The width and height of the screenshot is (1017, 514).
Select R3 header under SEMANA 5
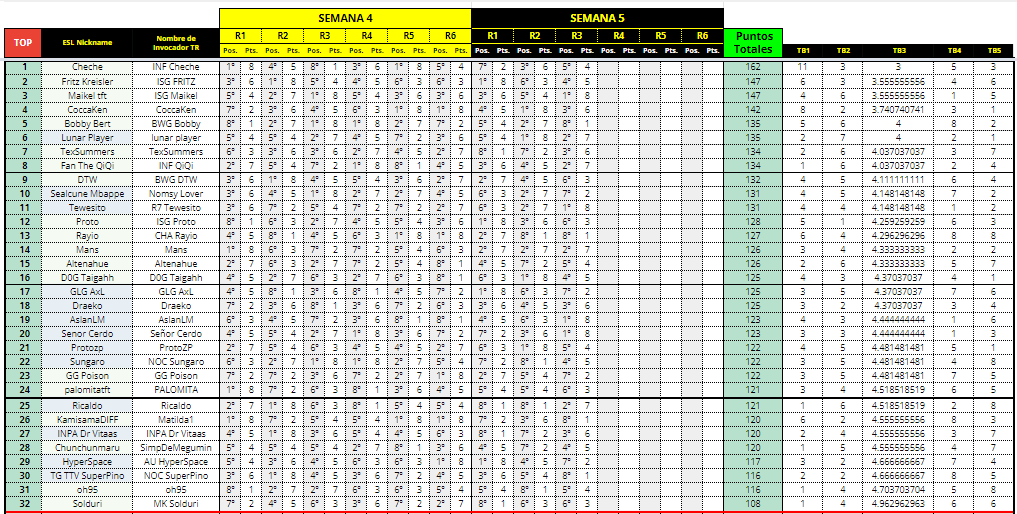click(576, 36)
